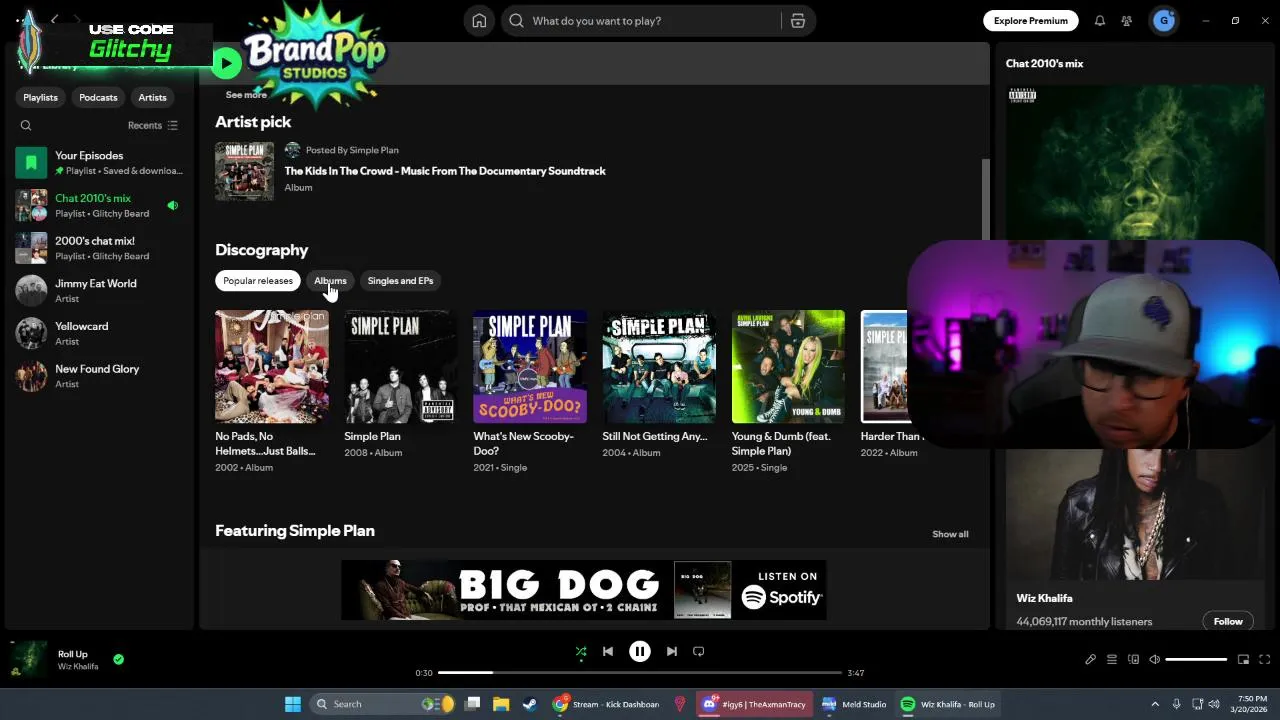Image resolution: width=1280 pixels, height=720 pixels.
Task: Pause the current song
Action: pyautogui.click(x=640, y=651)
